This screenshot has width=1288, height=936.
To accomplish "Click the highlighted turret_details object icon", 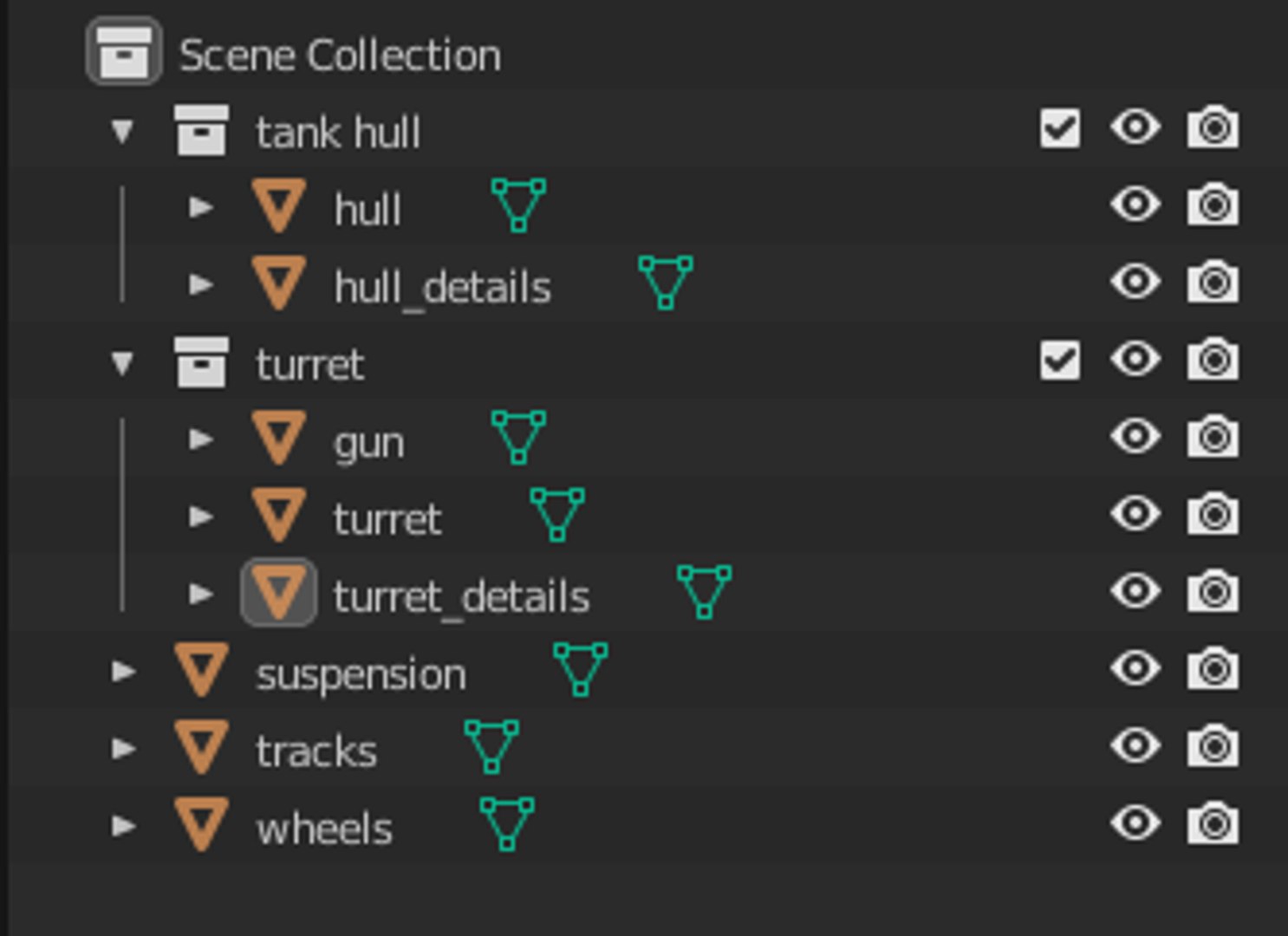I will (x=279, y=593).
